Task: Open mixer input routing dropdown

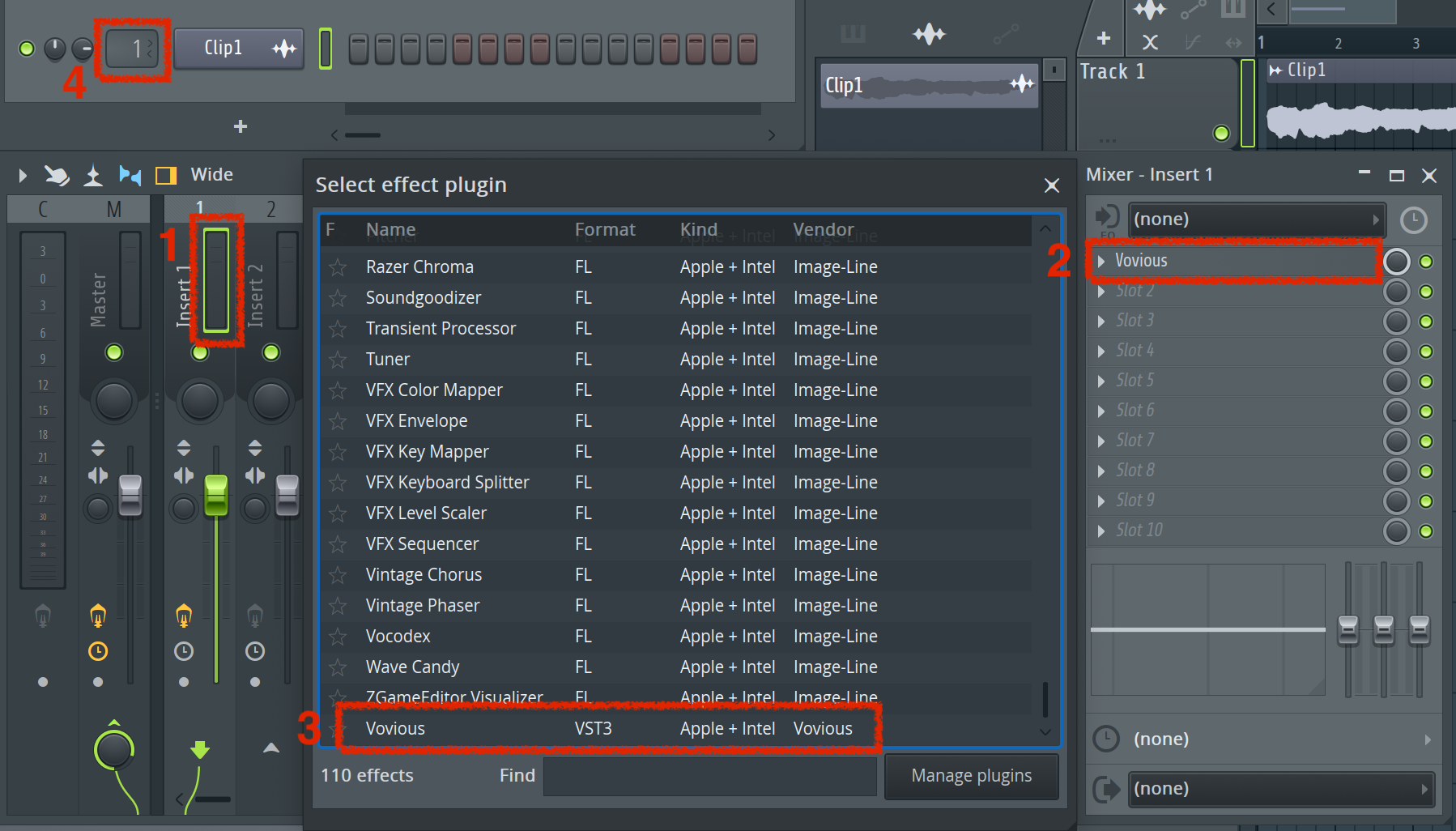Action: coord(1256,219)
